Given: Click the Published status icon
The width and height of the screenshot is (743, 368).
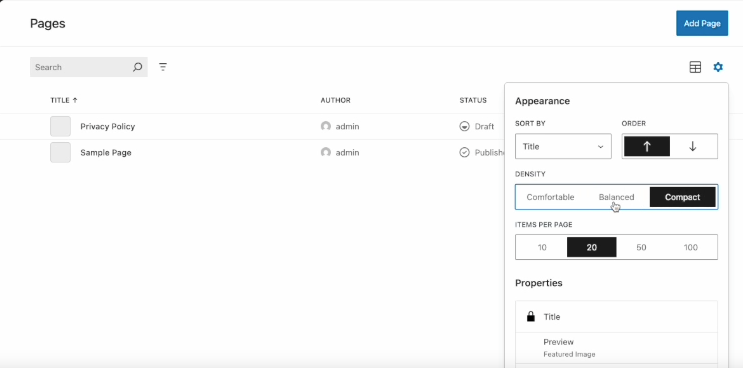Looking at the screenshot, I should click(464, 153).
